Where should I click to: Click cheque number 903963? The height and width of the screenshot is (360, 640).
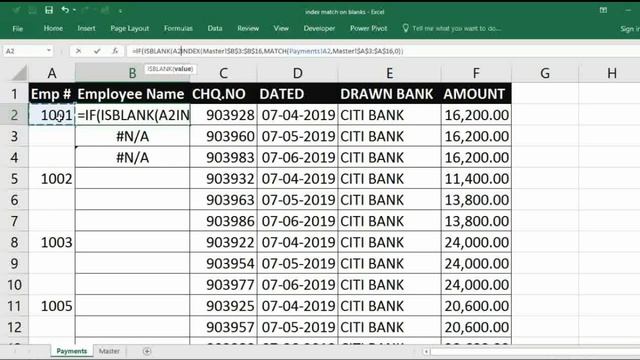(224, 200)
